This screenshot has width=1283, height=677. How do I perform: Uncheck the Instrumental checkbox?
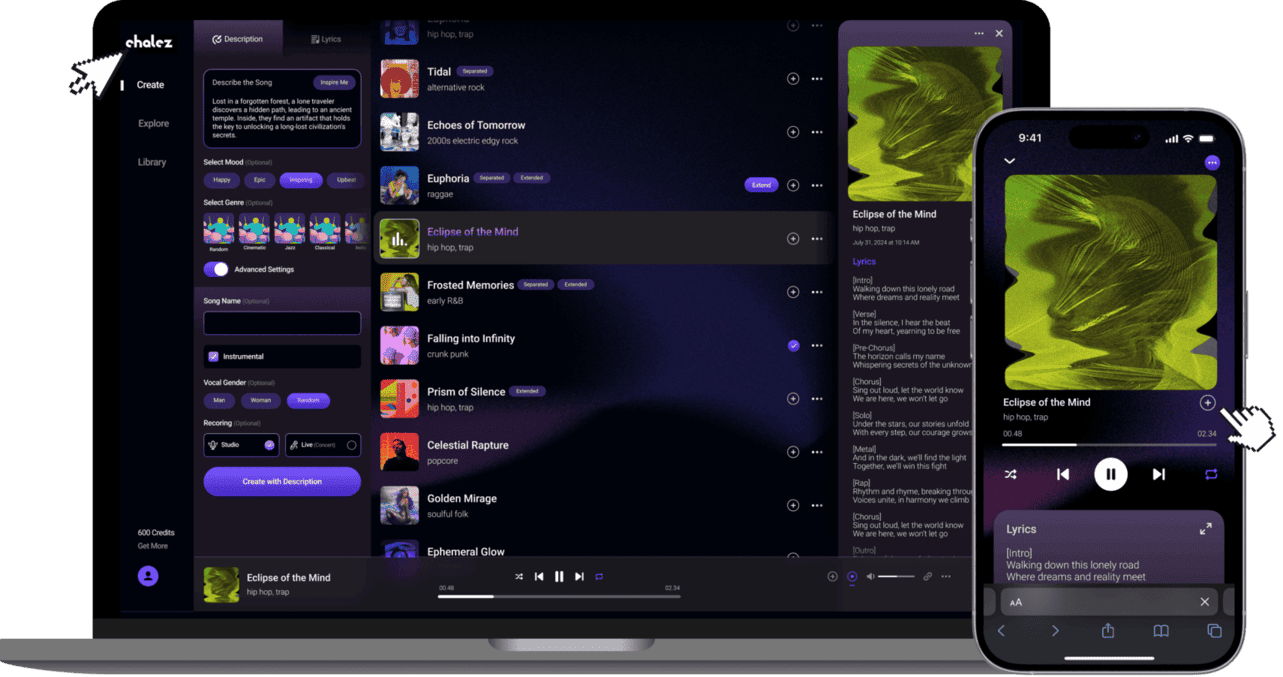click(x=213, y=356)
